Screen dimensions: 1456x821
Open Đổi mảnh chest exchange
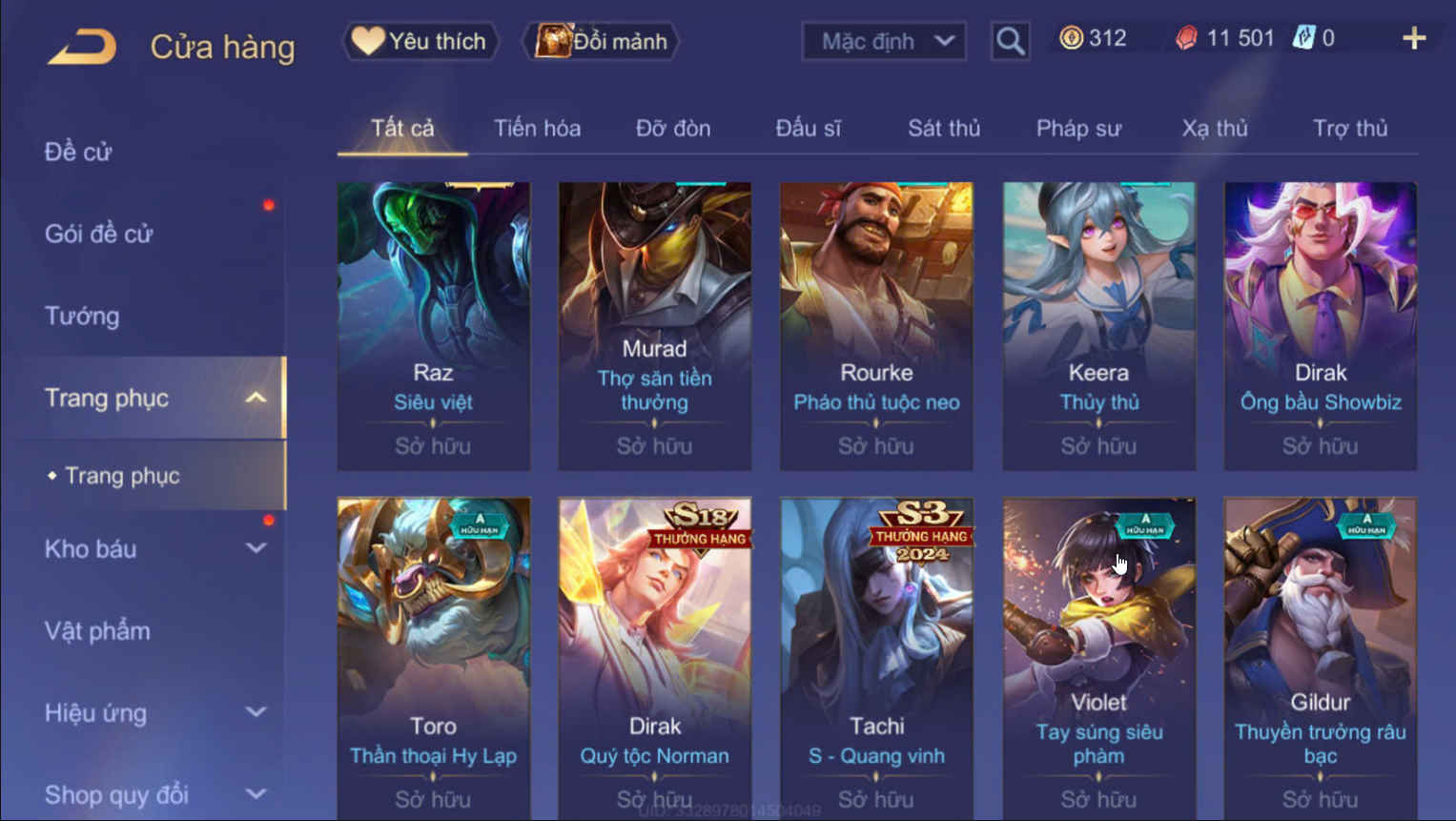[601, 41]
